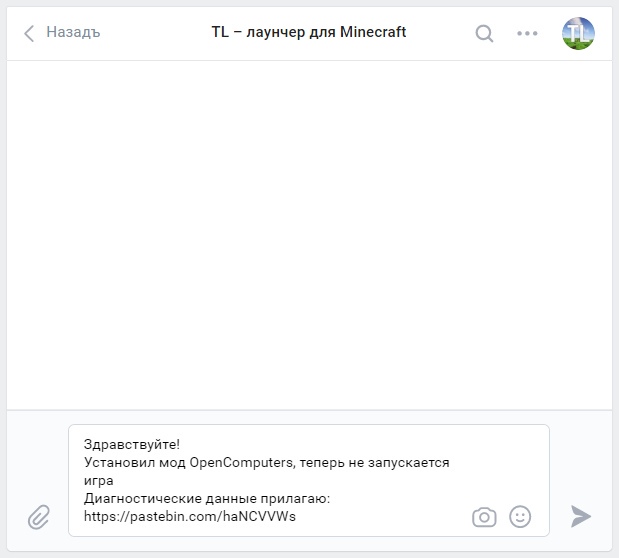Click the line Диагностические данные прилагаю:
This screenshot has height=558, width=619.
pos(207,498)
